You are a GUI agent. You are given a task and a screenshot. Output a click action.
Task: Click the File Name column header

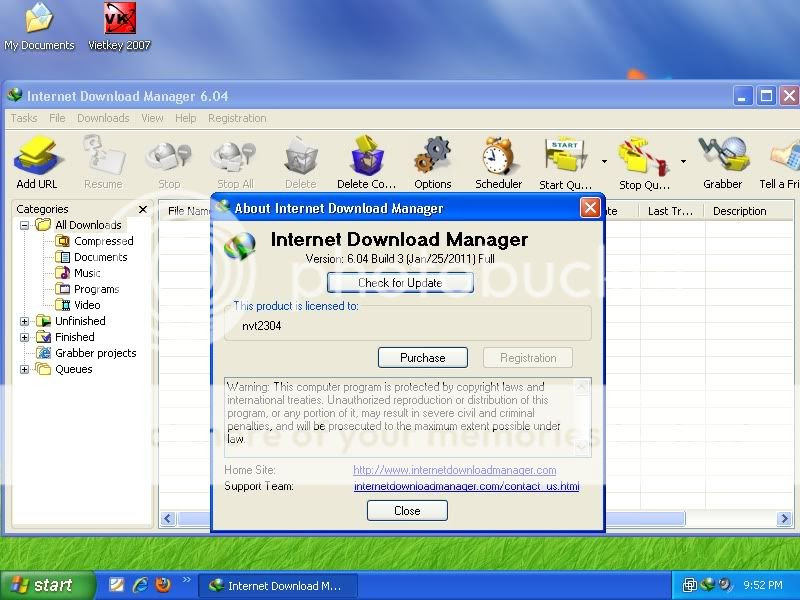tap(187, 211)
